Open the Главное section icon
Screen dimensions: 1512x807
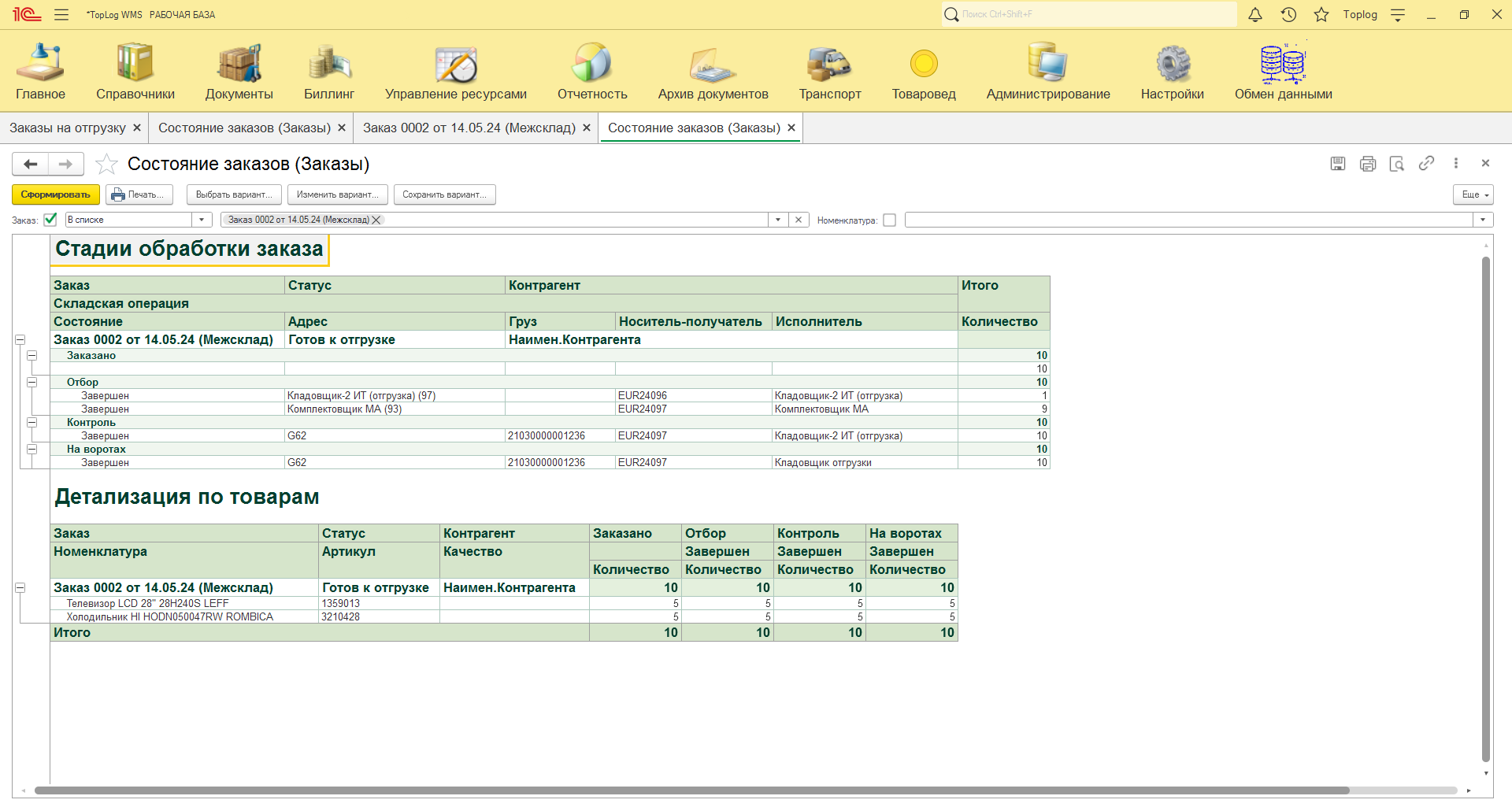[x=41, y=63]
